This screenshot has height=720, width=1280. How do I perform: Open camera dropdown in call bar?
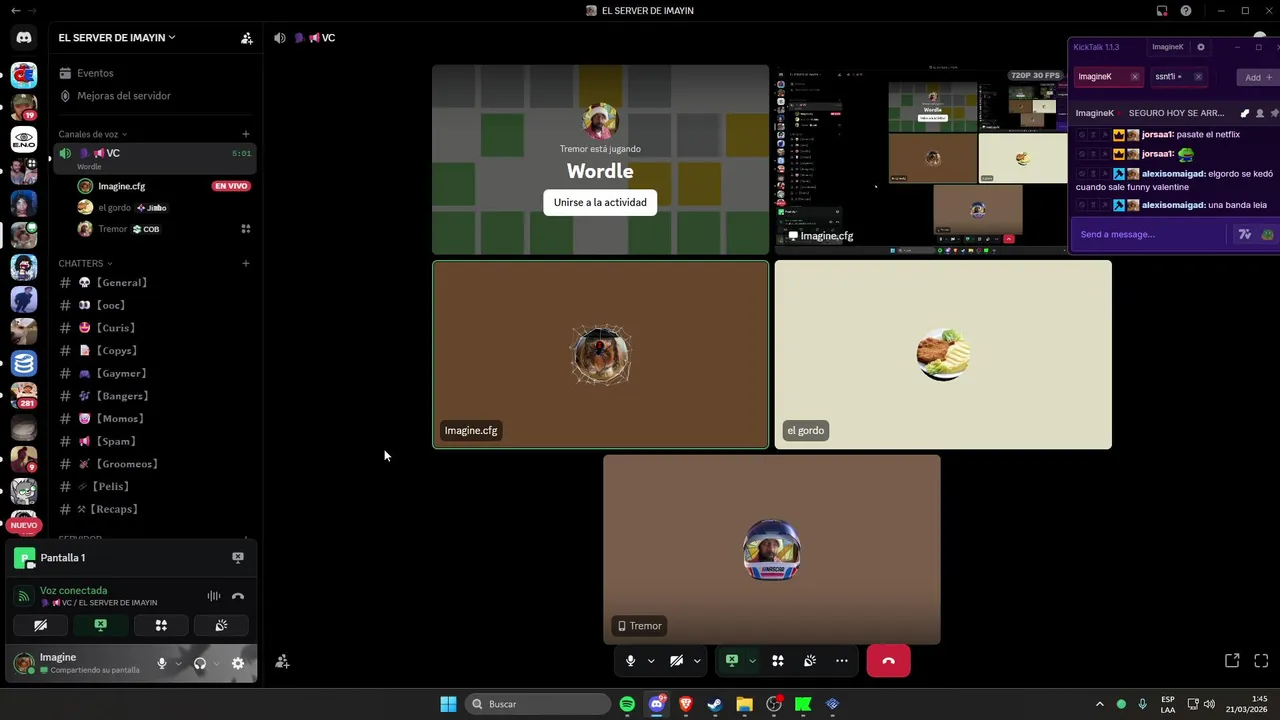point(697,661)
